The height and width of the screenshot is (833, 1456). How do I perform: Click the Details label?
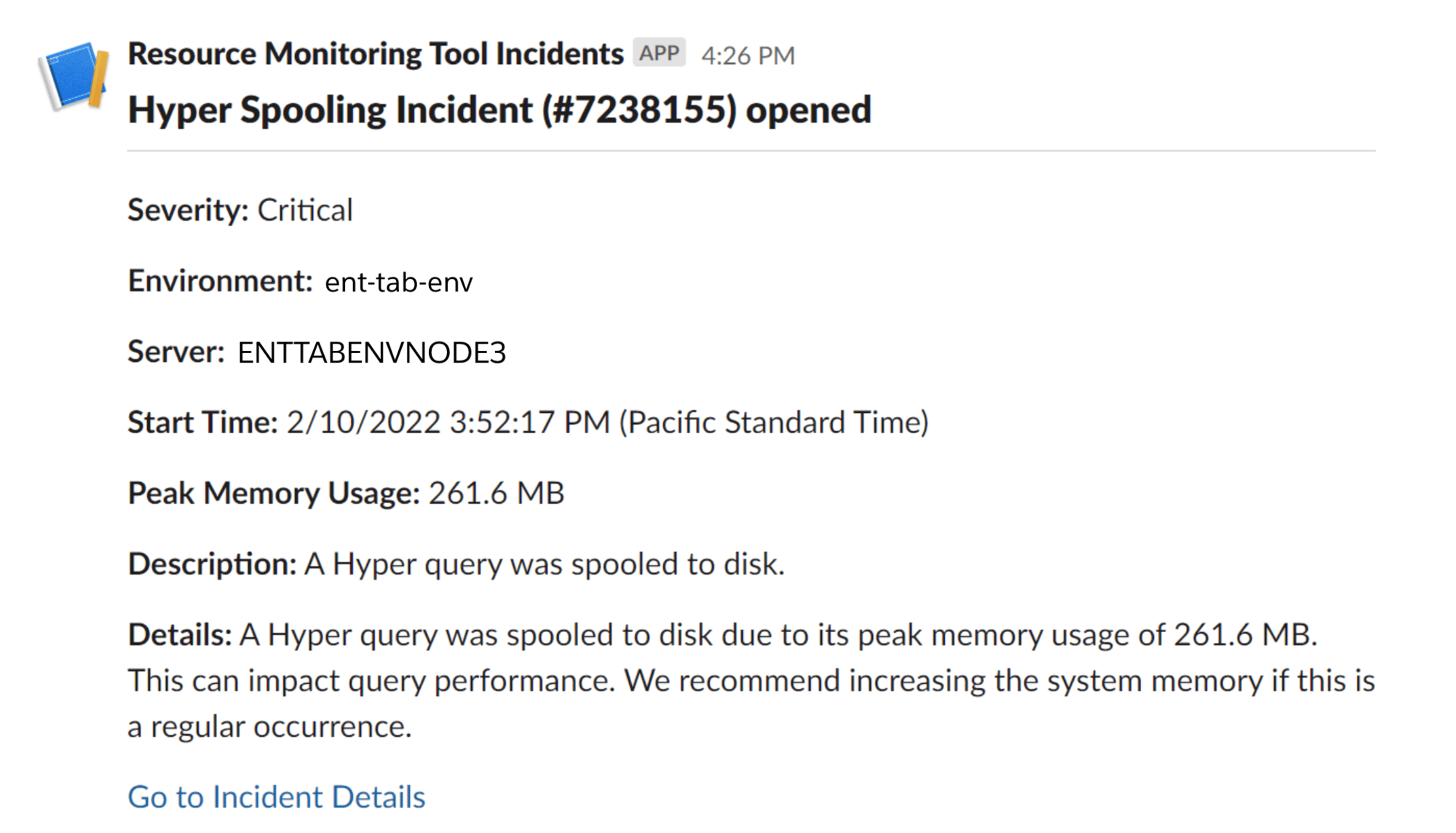[180, 635]
